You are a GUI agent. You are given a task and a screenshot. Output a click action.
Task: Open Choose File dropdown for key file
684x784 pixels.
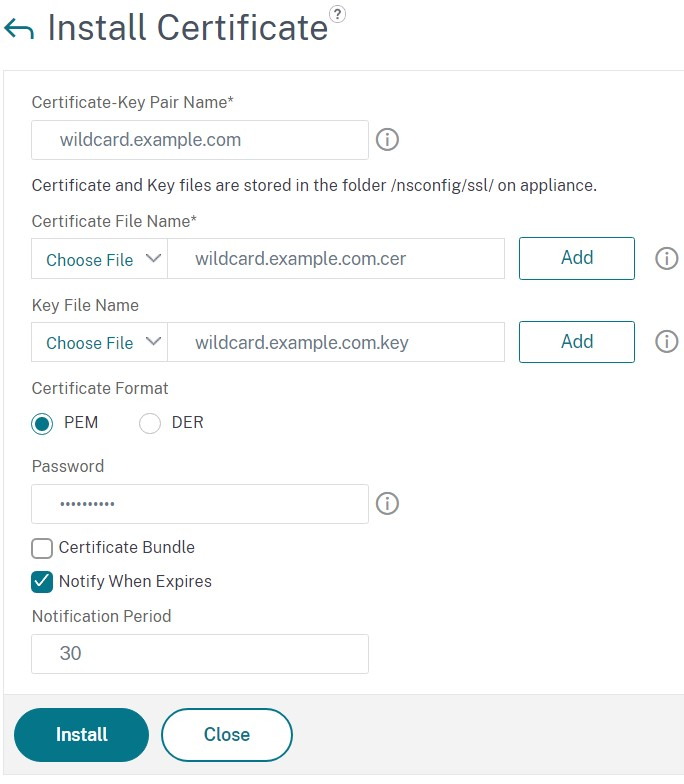[100, 343]
